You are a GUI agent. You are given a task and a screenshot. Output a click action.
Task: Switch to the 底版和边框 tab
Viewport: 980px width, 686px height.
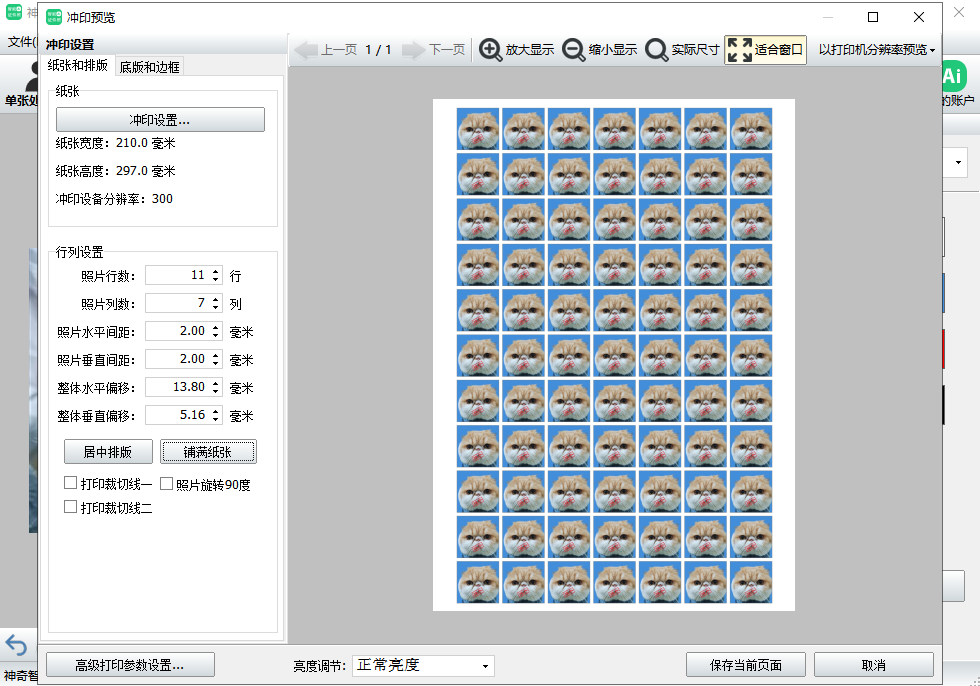[x=150, y=67]
